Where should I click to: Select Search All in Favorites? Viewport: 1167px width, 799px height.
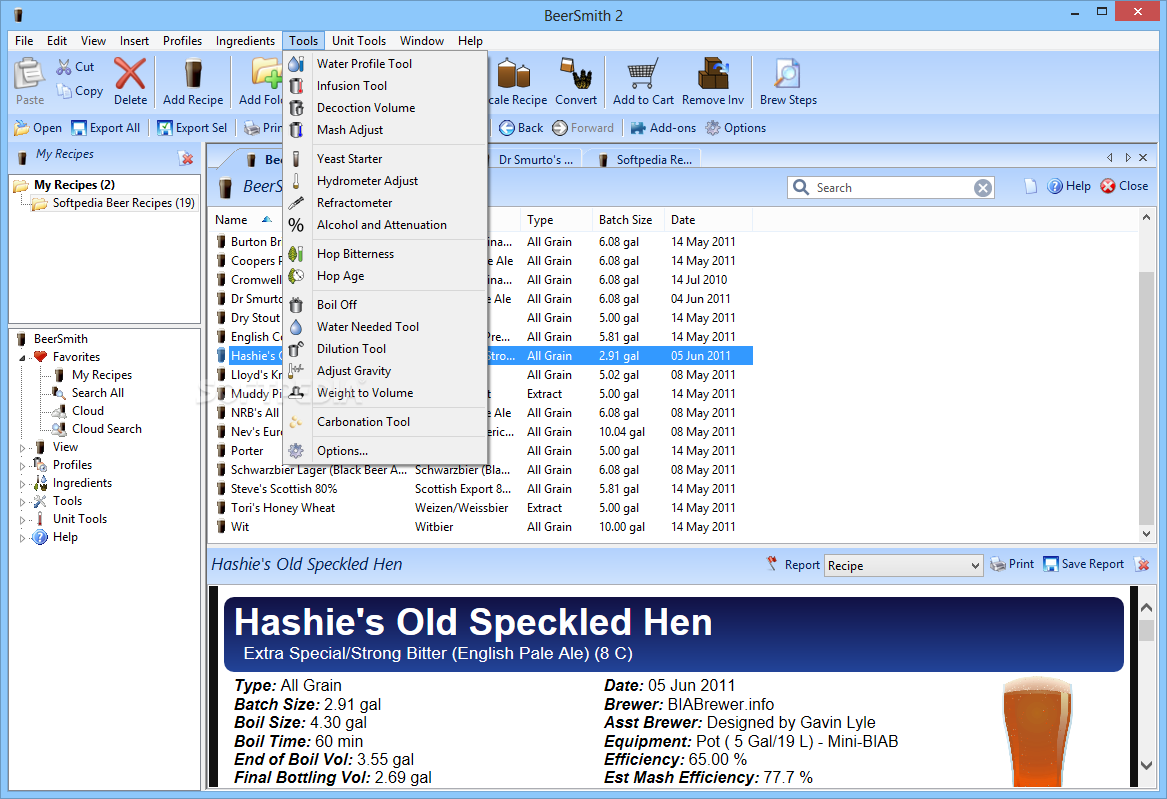click(97, 393)
